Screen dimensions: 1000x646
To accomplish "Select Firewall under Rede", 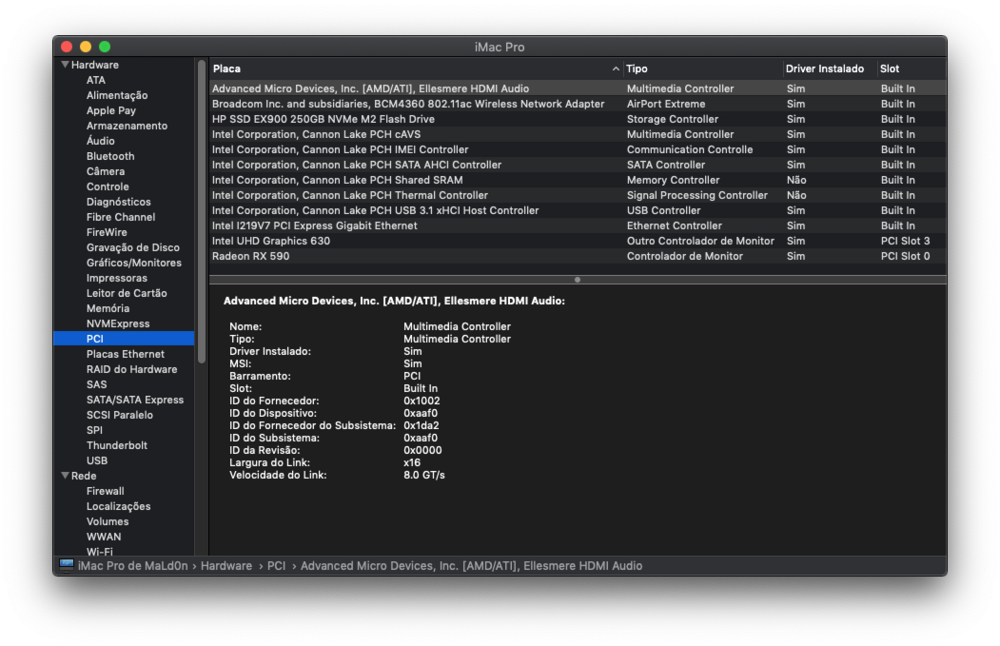I will pyautogui.click(x=105, y=491).
